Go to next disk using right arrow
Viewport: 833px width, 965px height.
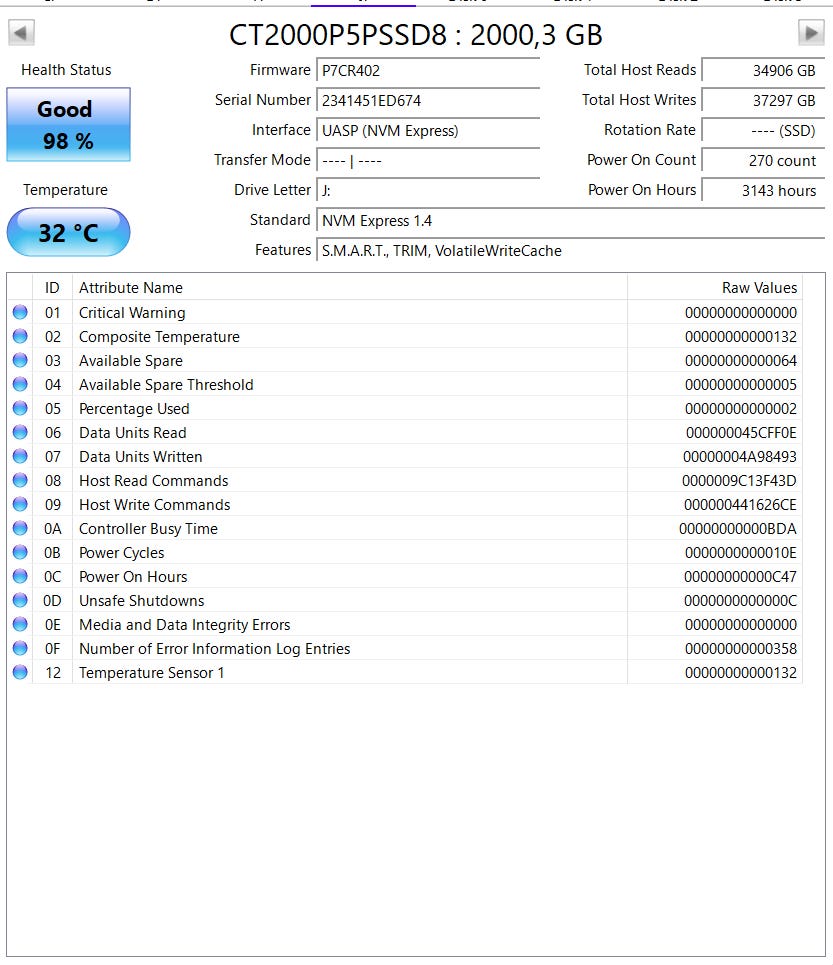(811, 32)
